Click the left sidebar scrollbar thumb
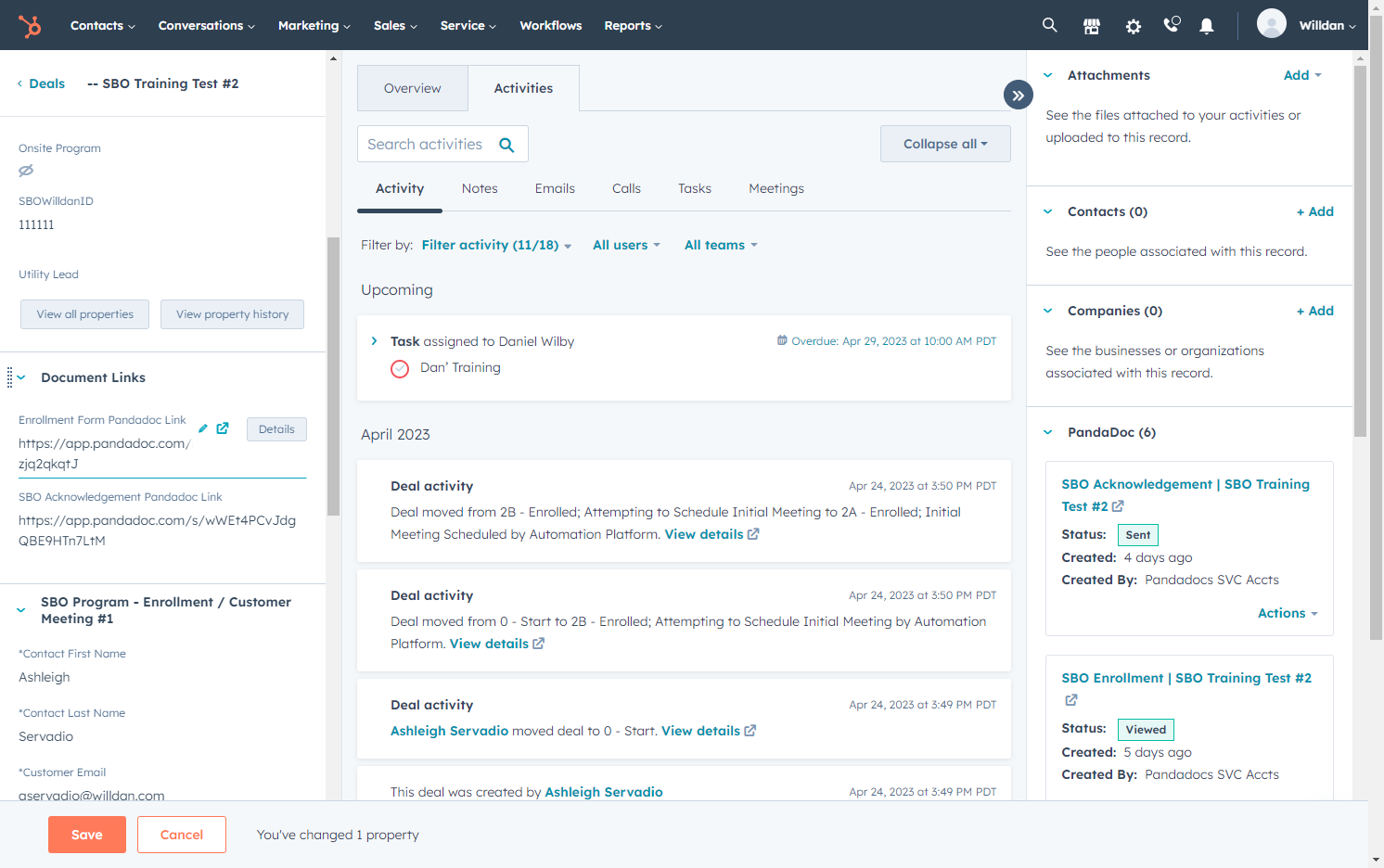The height and width of the screenshot is (868, 1384). click(x=333, y=376)
